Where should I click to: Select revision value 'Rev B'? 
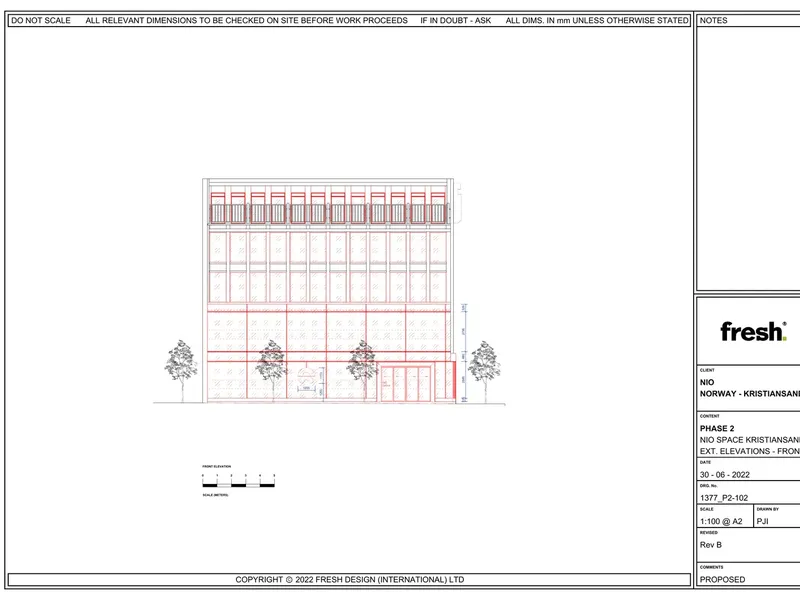pos(711,545)
